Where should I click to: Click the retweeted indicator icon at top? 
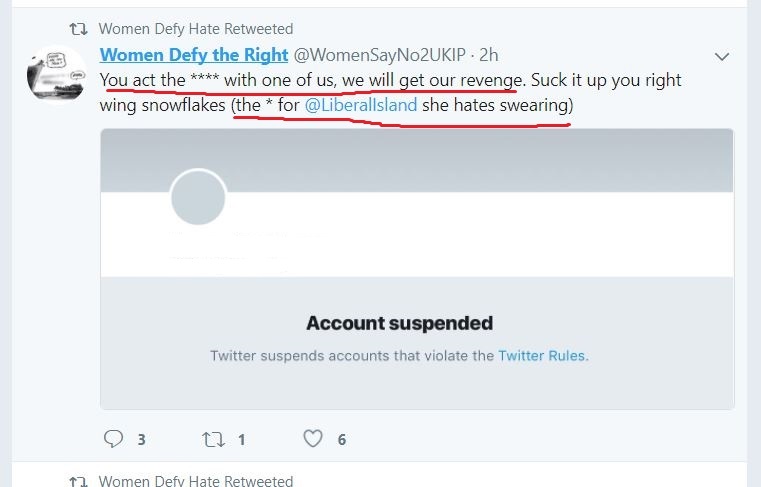pyautogui.click(x=78, y=28)
